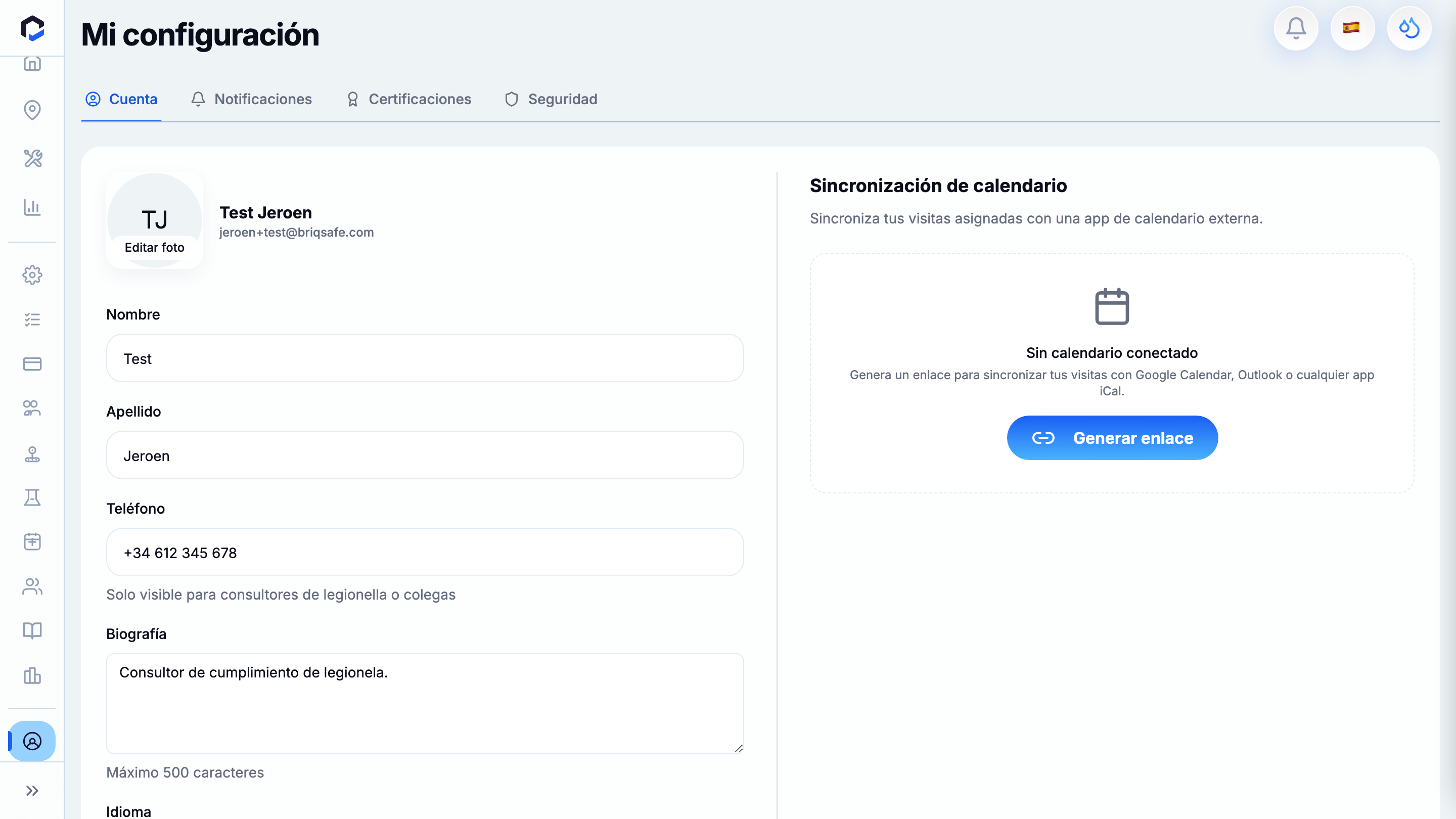
Task: Click the calendar icon in the sync panel
Action: click(1112, 306)
